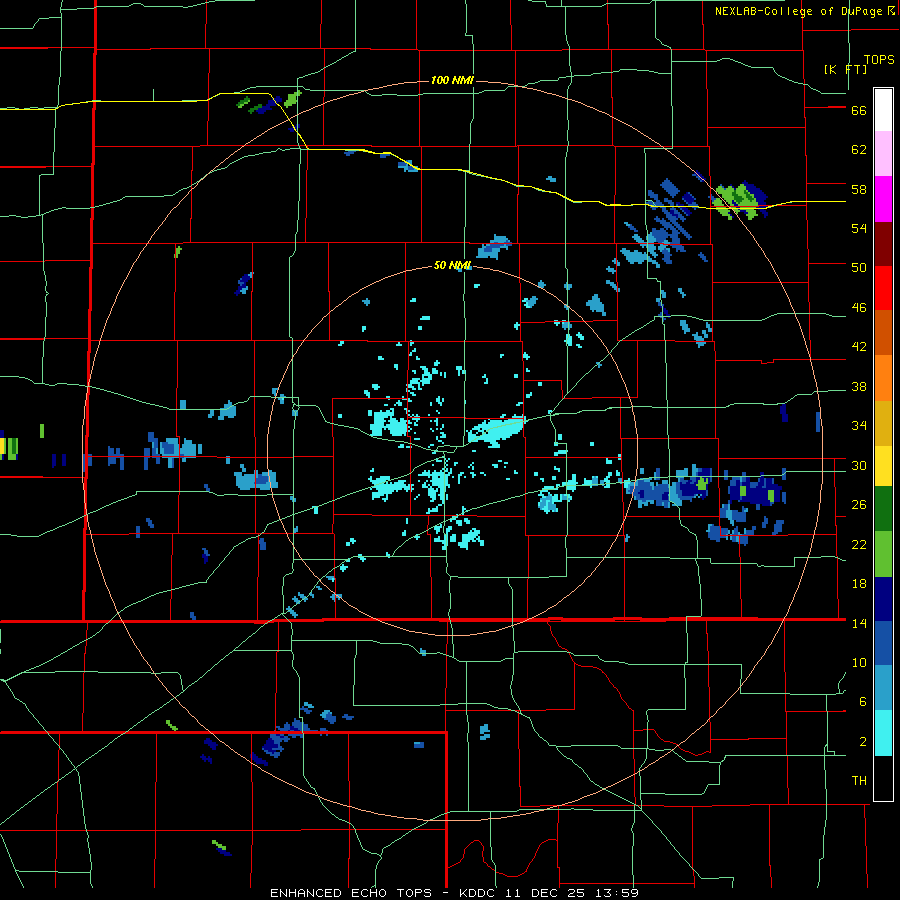This screenshot has height=900, width=900.
Task: Pick the white swatch at the legend top
Action: coord(883,110)
